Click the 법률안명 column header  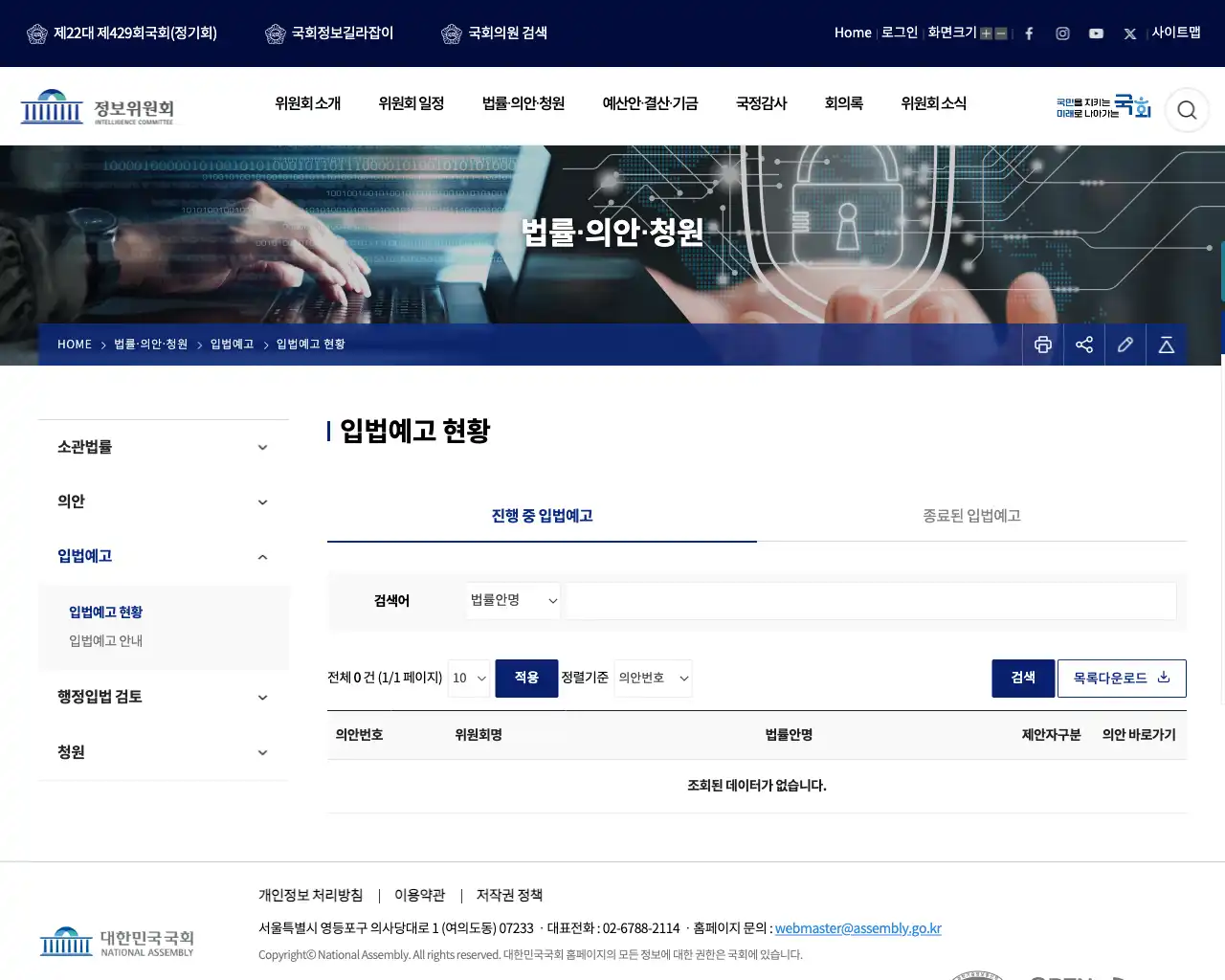[789, 735]
